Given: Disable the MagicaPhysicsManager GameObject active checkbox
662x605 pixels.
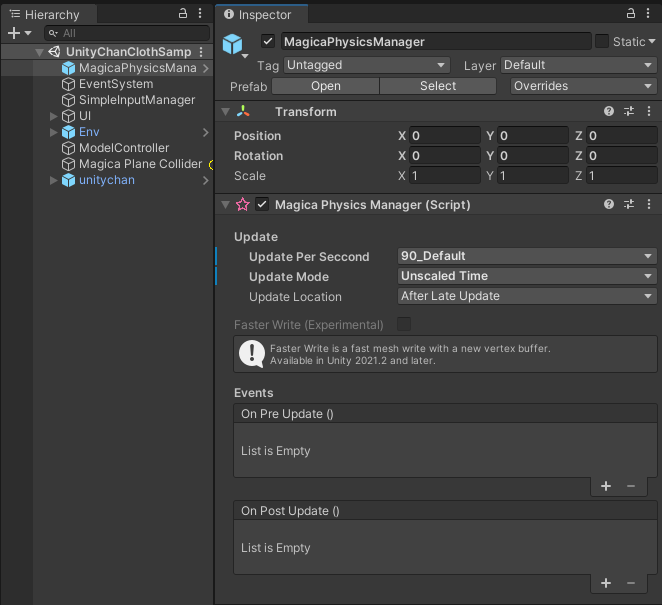Looking at the screenshot, I should tap(267, 42).
